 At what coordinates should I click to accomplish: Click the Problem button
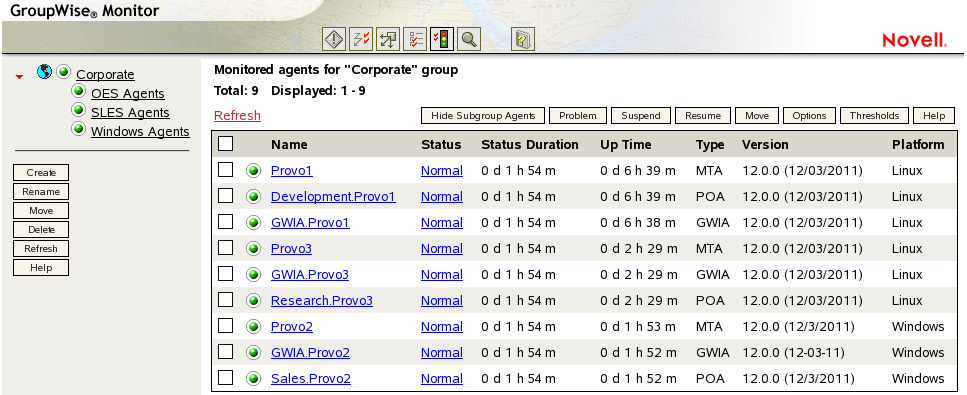pos(578,115)
